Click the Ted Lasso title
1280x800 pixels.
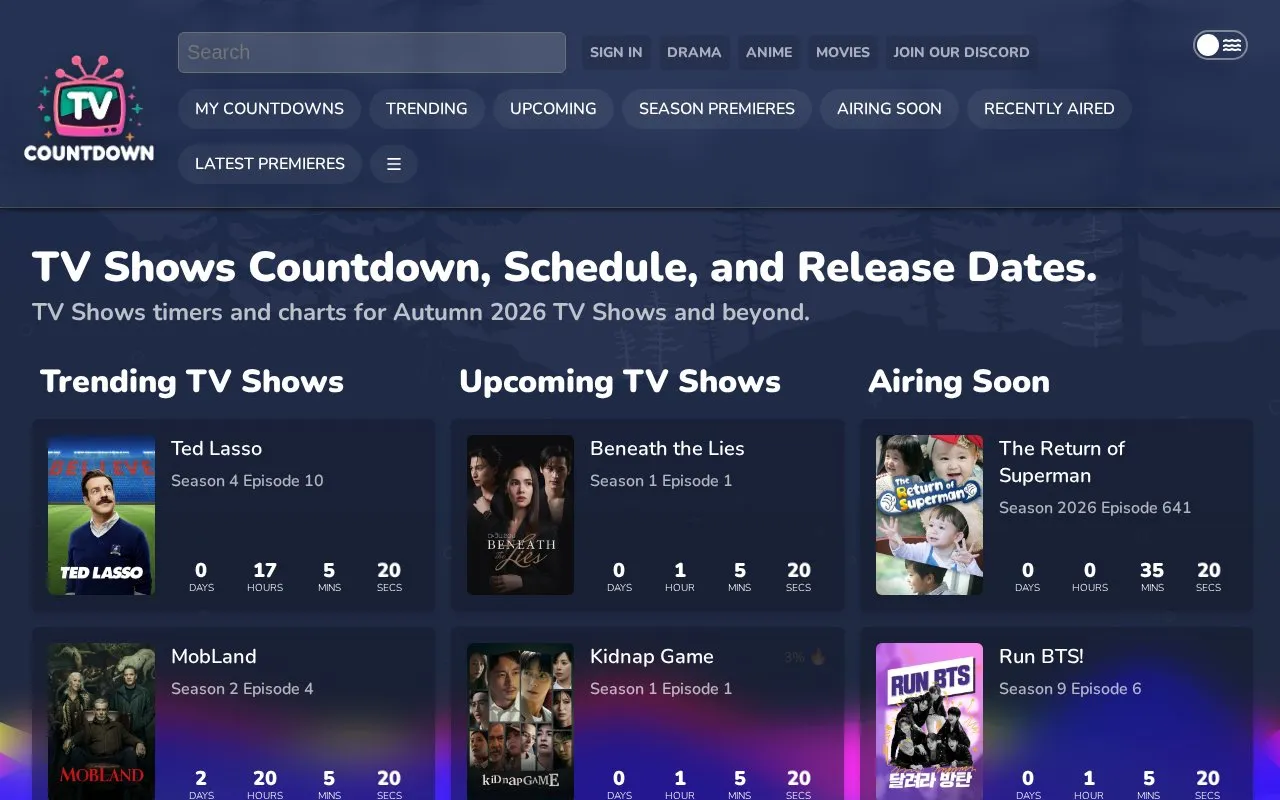point(216,449)
